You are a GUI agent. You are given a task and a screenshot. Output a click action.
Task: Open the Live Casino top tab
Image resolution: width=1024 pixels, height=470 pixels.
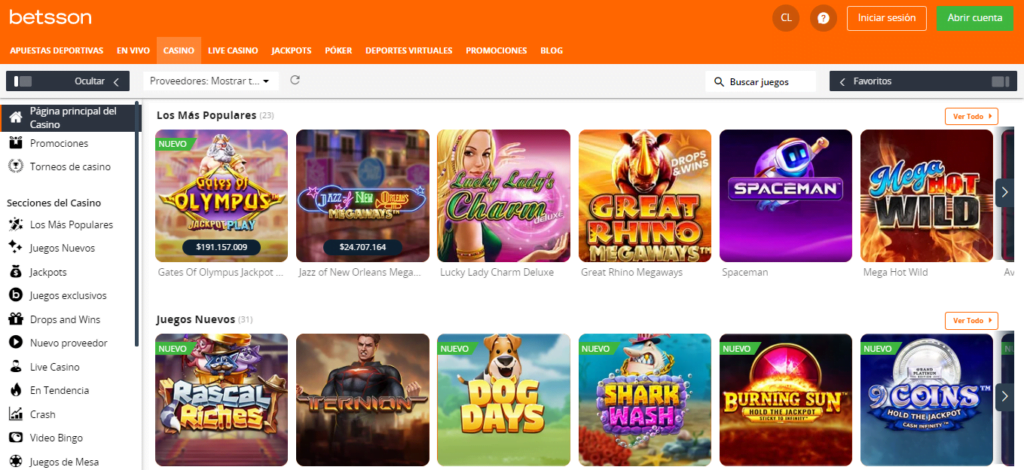(x=233, y=50)
